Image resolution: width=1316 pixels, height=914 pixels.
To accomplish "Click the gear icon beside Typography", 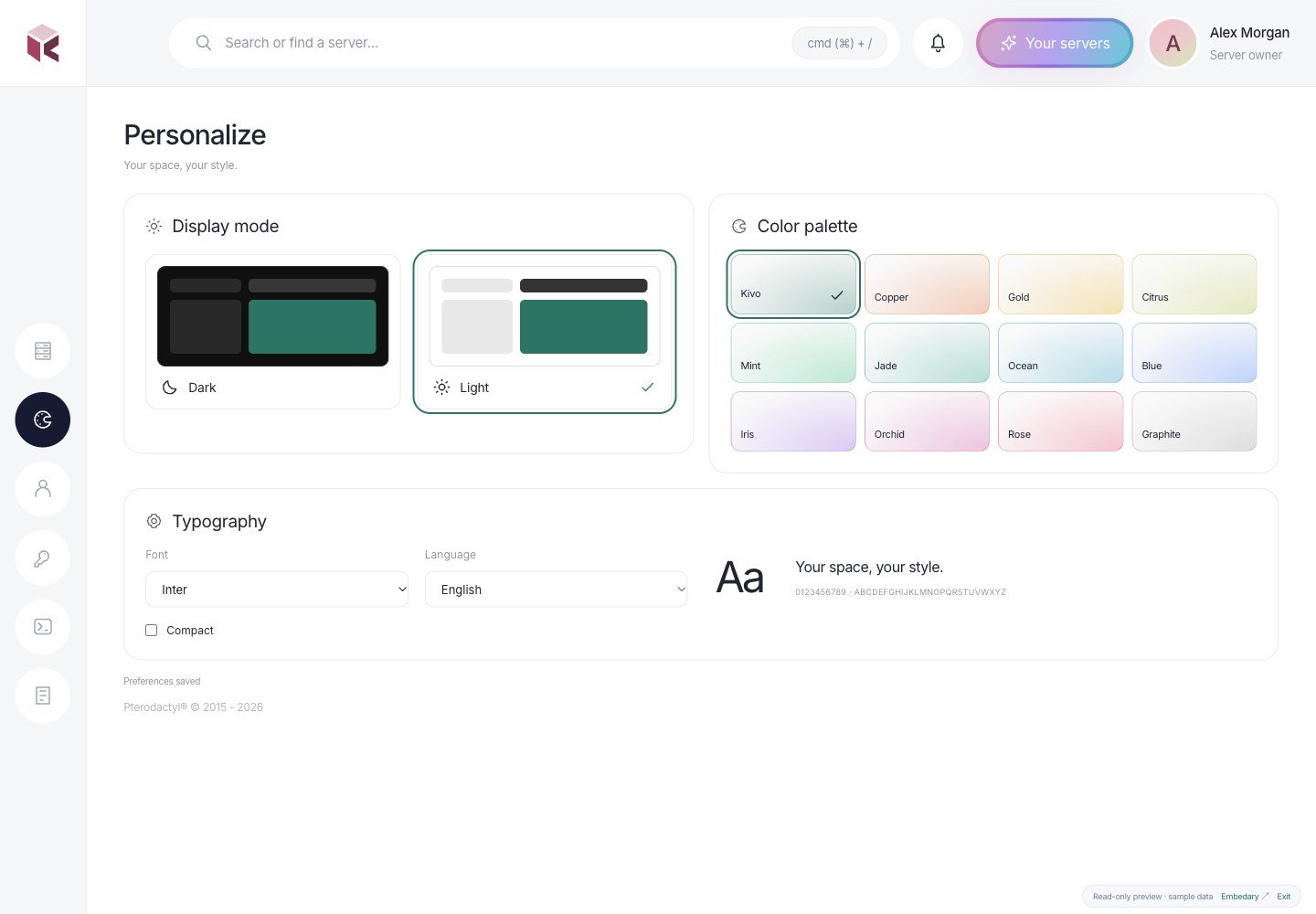I will coord(154,521).
